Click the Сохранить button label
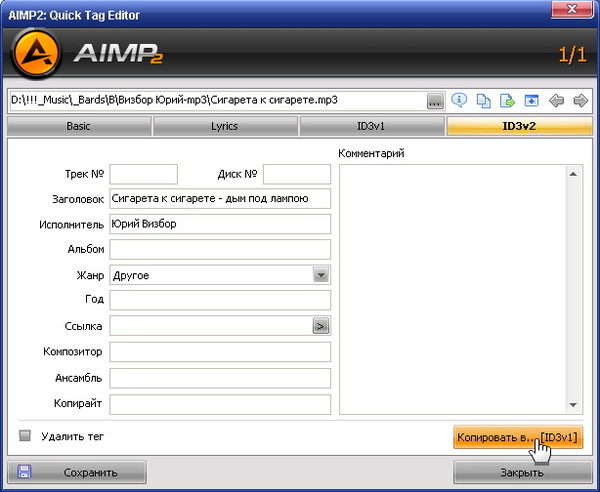The image size is (600, 492). [90, 472]
